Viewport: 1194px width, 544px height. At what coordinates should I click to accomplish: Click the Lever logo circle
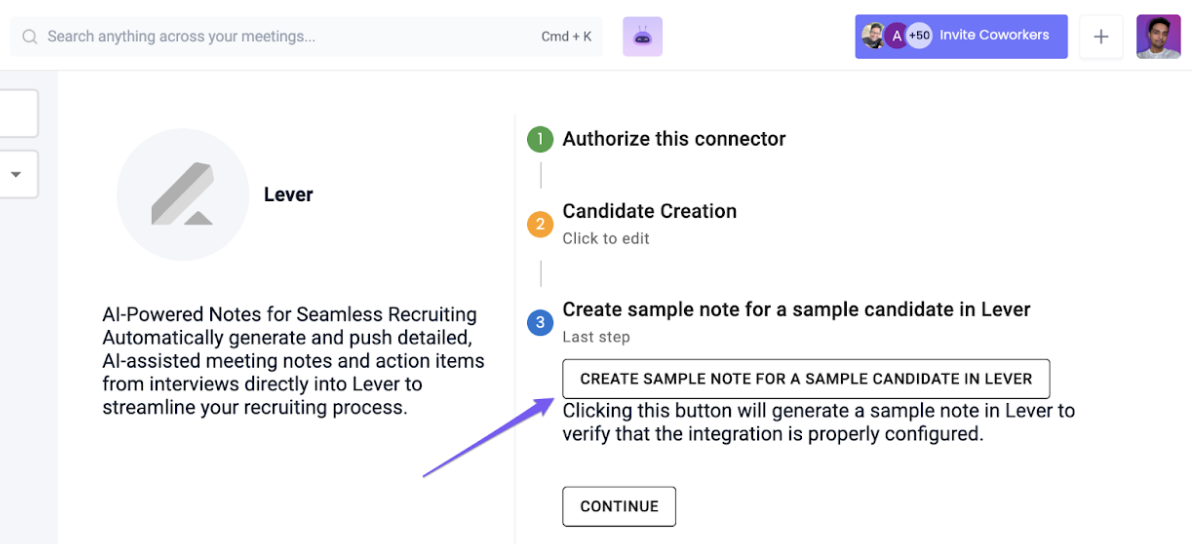tap(183, 194)
